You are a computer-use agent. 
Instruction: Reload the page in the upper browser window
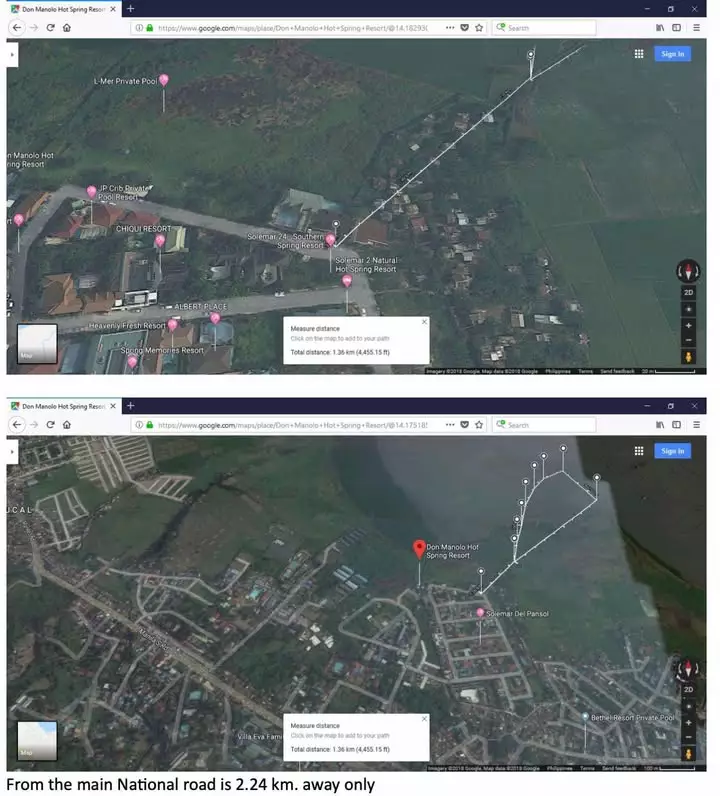point(50,27)
